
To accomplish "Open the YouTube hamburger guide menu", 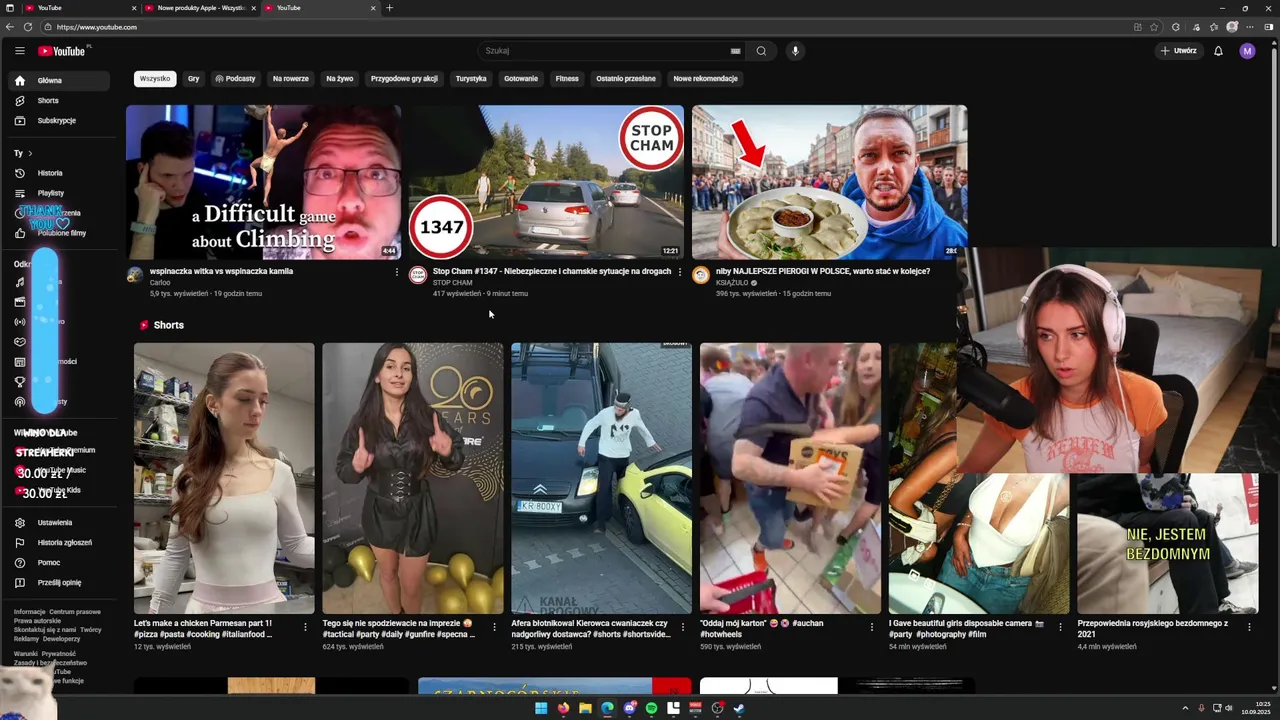I will tap(19, 51).
